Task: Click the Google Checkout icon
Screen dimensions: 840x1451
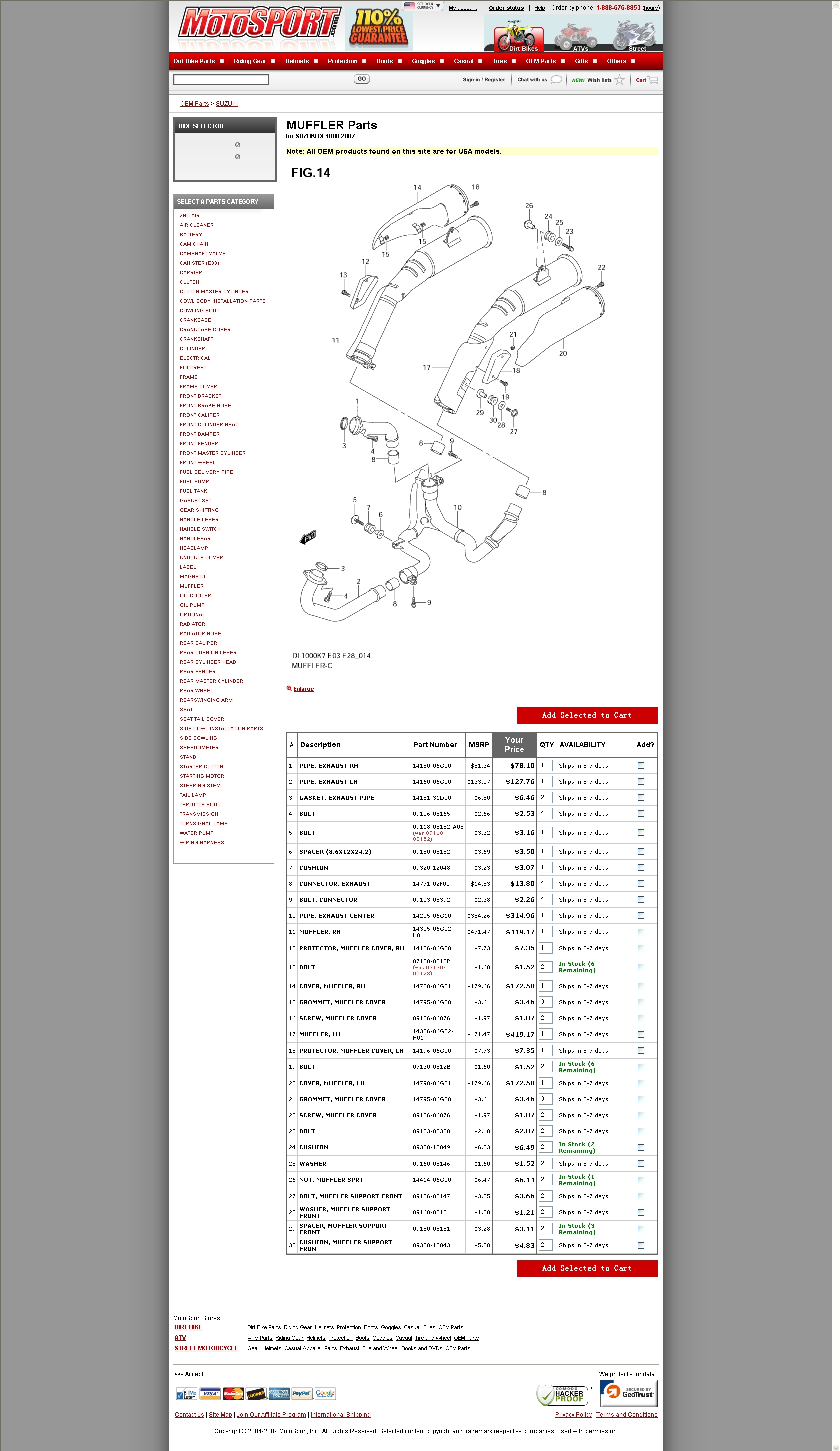Action: click(x=325, y=1394)
